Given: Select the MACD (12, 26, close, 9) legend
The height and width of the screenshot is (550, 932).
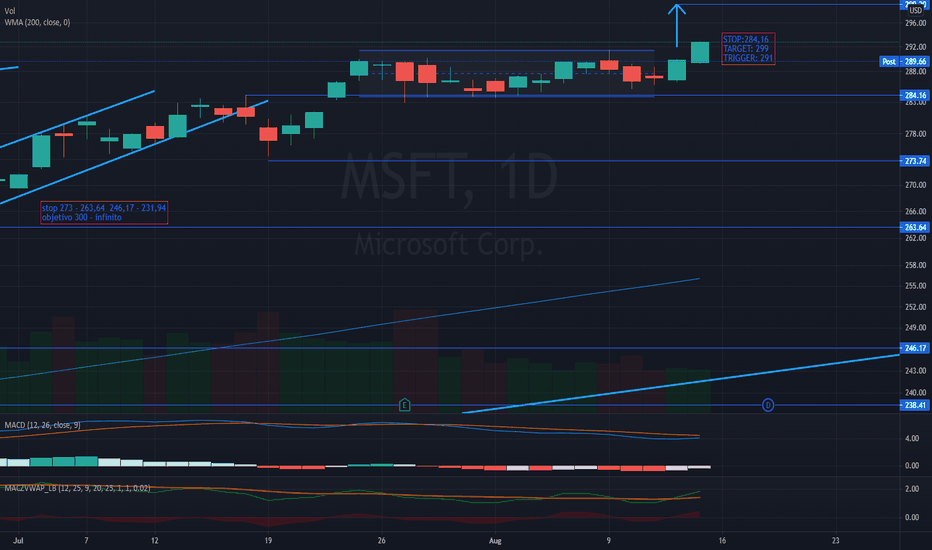Looking at the screenshot, I should [42, 425].
